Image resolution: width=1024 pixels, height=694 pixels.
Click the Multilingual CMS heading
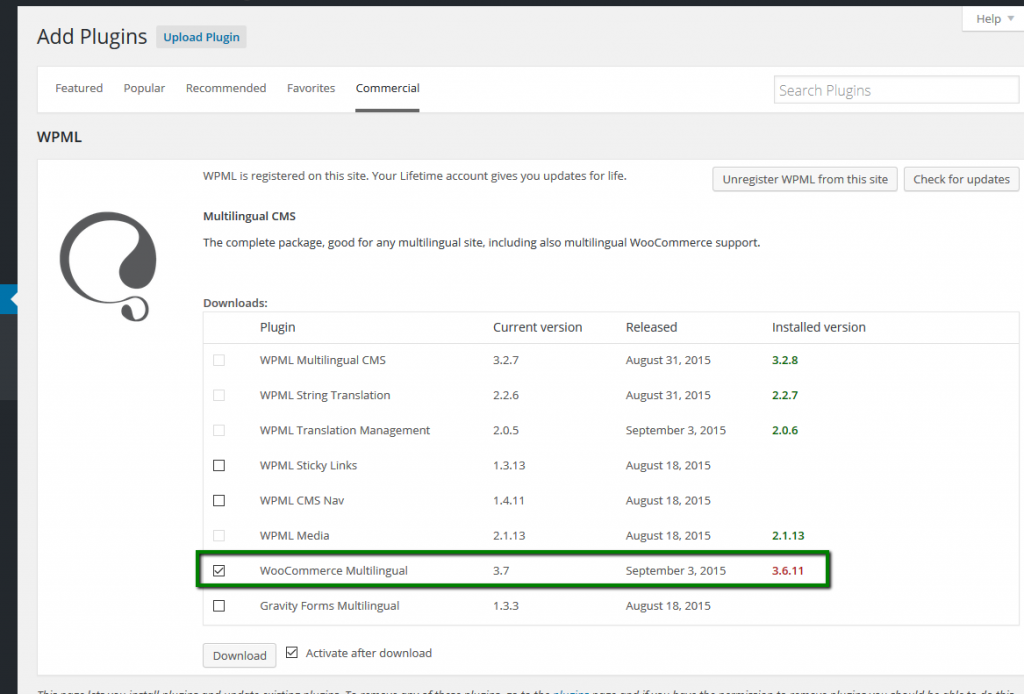249,216
